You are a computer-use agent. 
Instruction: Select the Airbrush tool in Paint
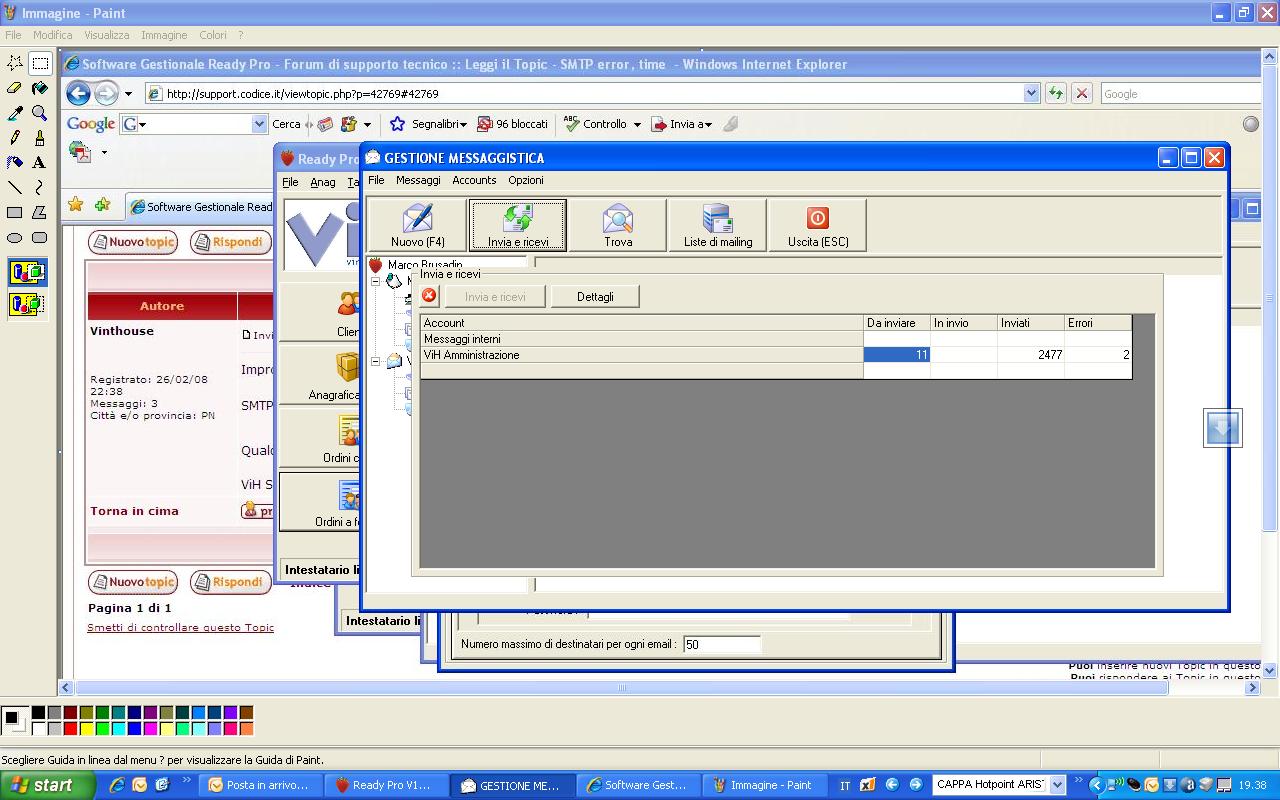tap(15, 162)
